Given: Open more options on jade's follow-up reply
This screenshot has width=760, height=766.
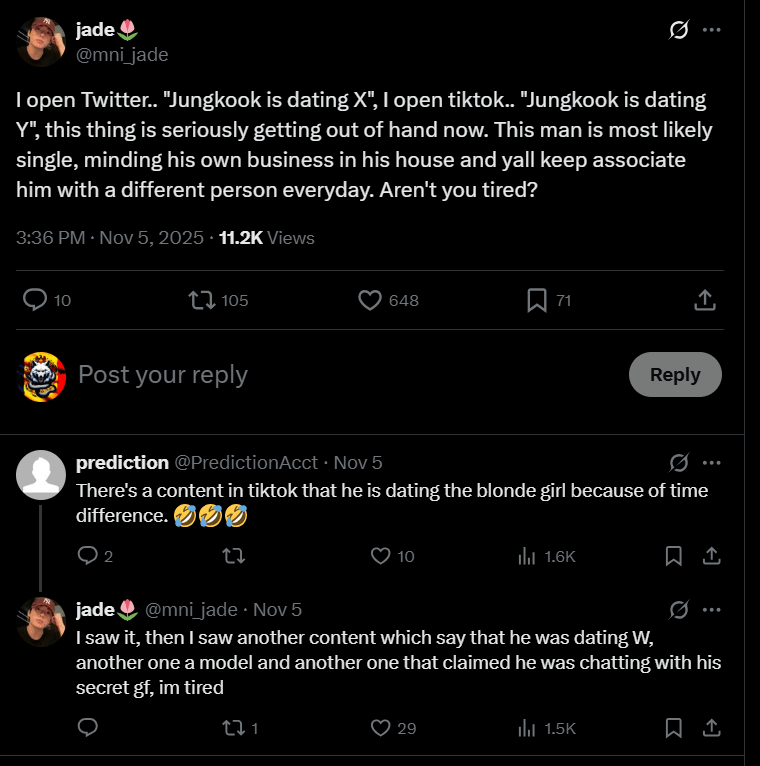Looking at the screenshot, I should click(711, 609).
